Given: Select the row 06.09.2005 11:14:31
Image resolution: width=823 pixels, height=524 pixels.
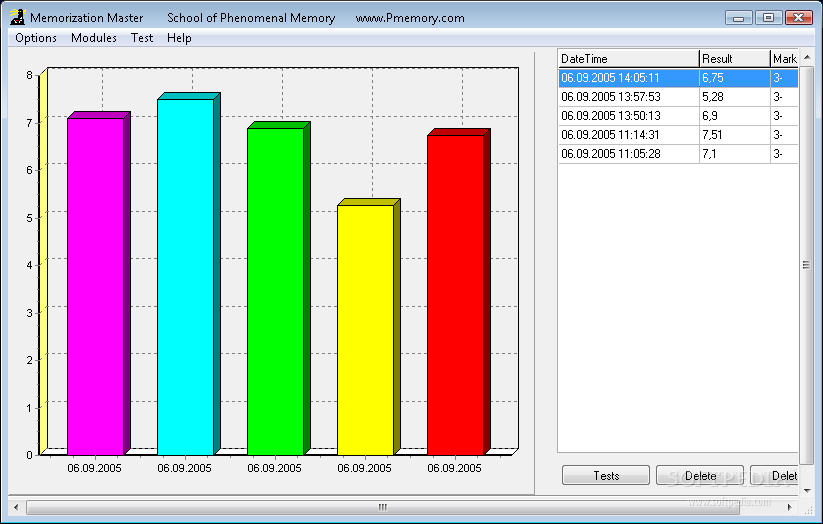Looking at the screenshot, I should pos(678,134).
